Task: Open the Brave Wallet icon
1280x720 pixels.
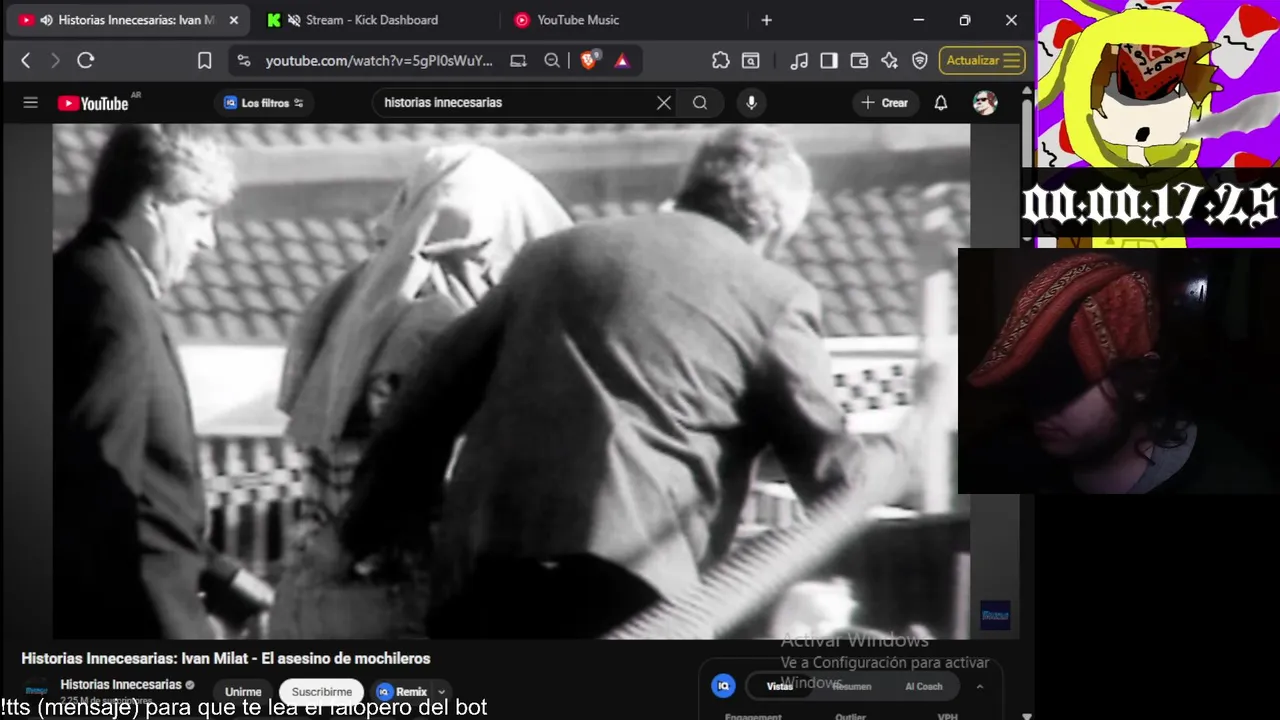Action: pos(859,61)
